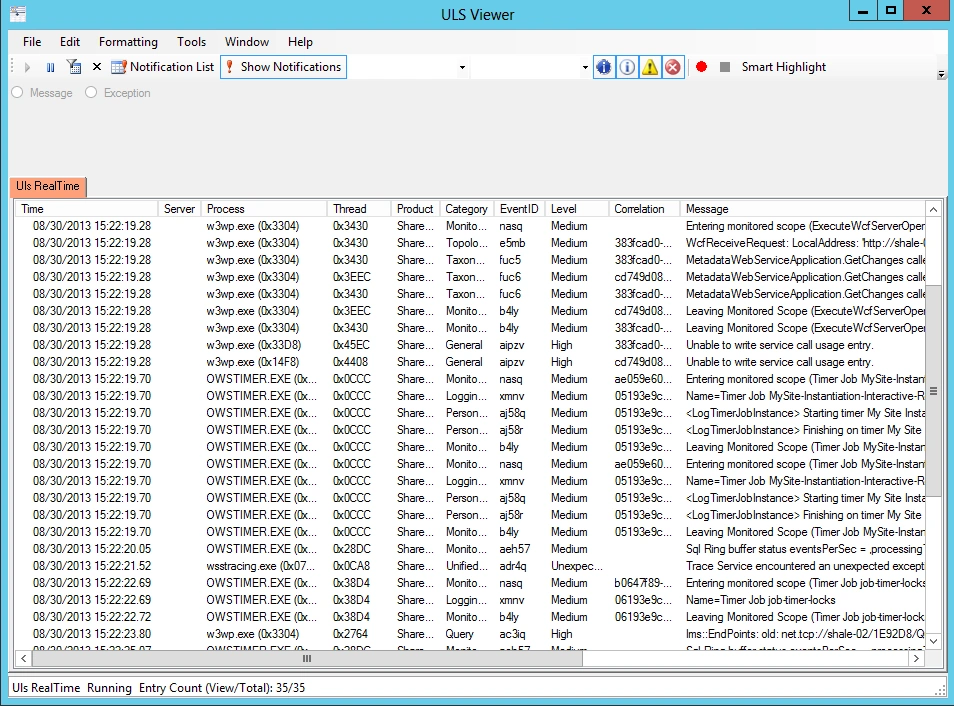Toggle red error level icon
Image resolution: width=954 pixels, height=706 pixels.
(x=672, y=67)
